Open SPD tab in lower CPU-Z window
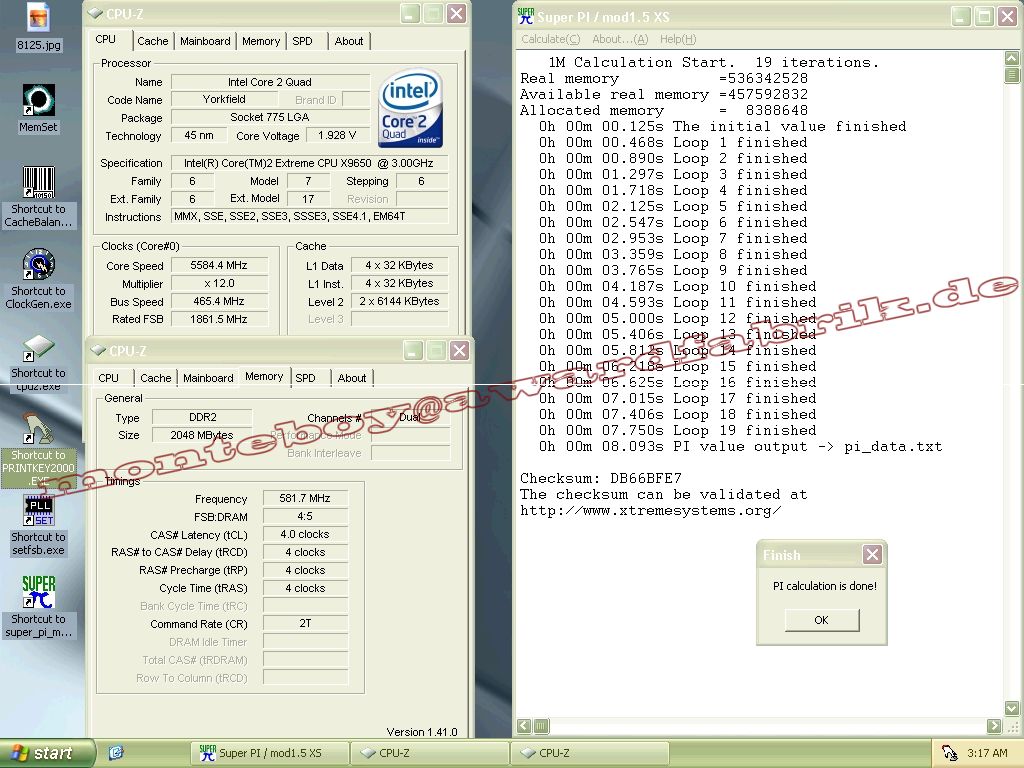 pyautogui.click(x=306, y=378)
